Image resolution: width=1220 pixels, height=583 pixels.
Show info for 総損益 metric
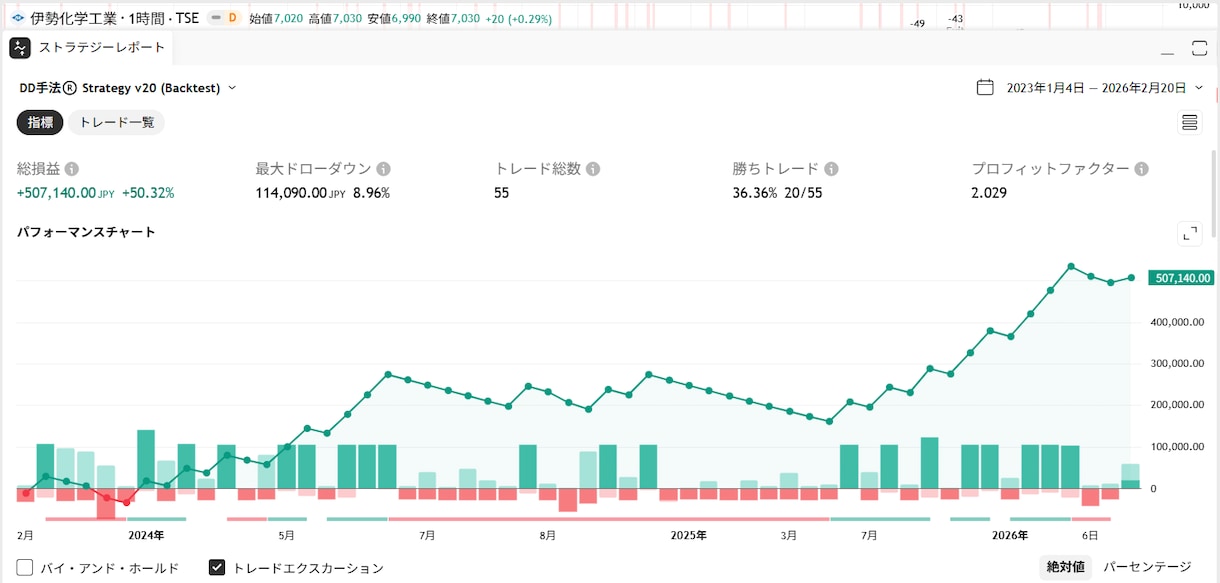pyautogui.click(x=72, y=169)
